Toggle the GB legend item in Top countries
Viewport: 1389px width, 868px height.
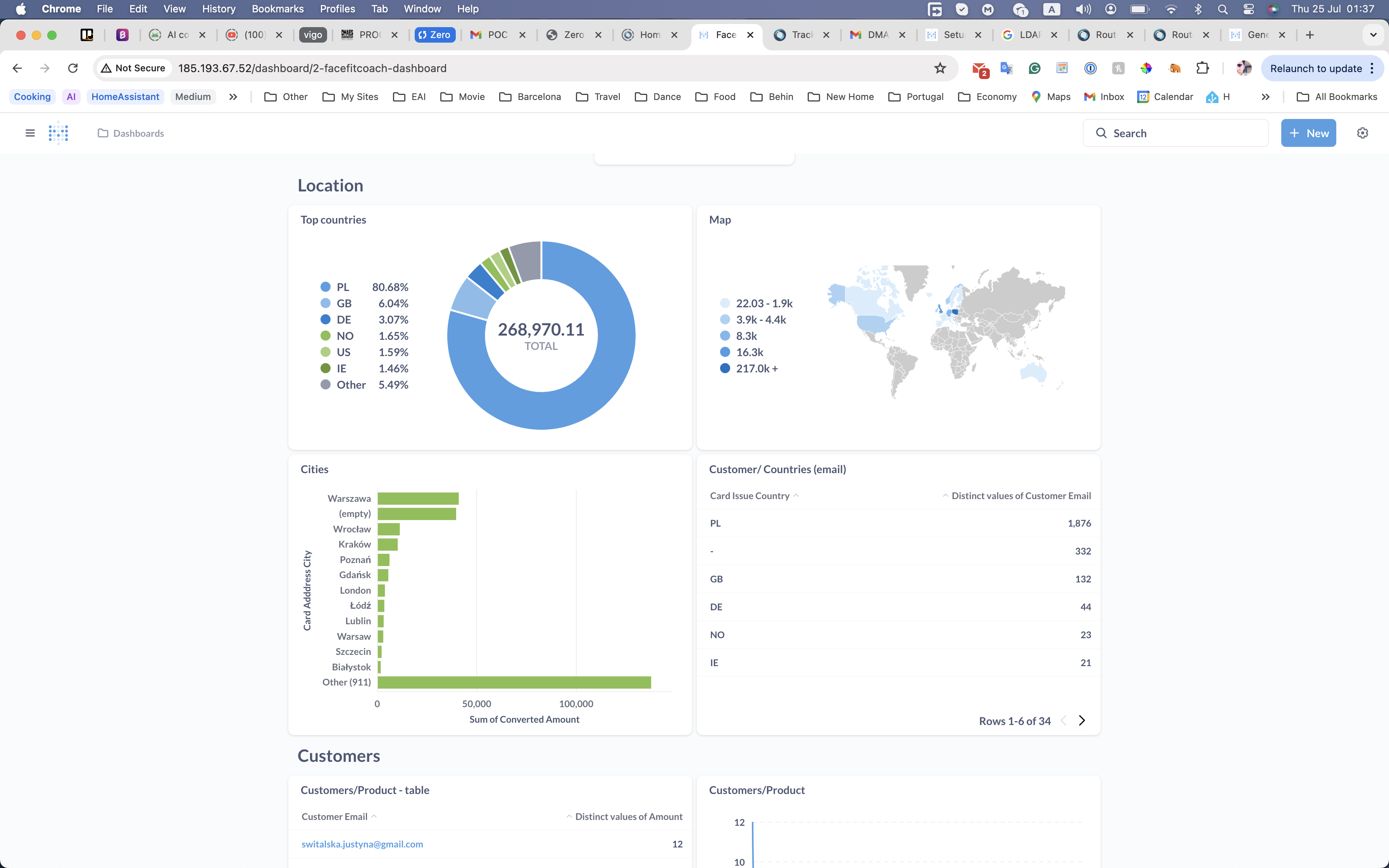(343, 303)
